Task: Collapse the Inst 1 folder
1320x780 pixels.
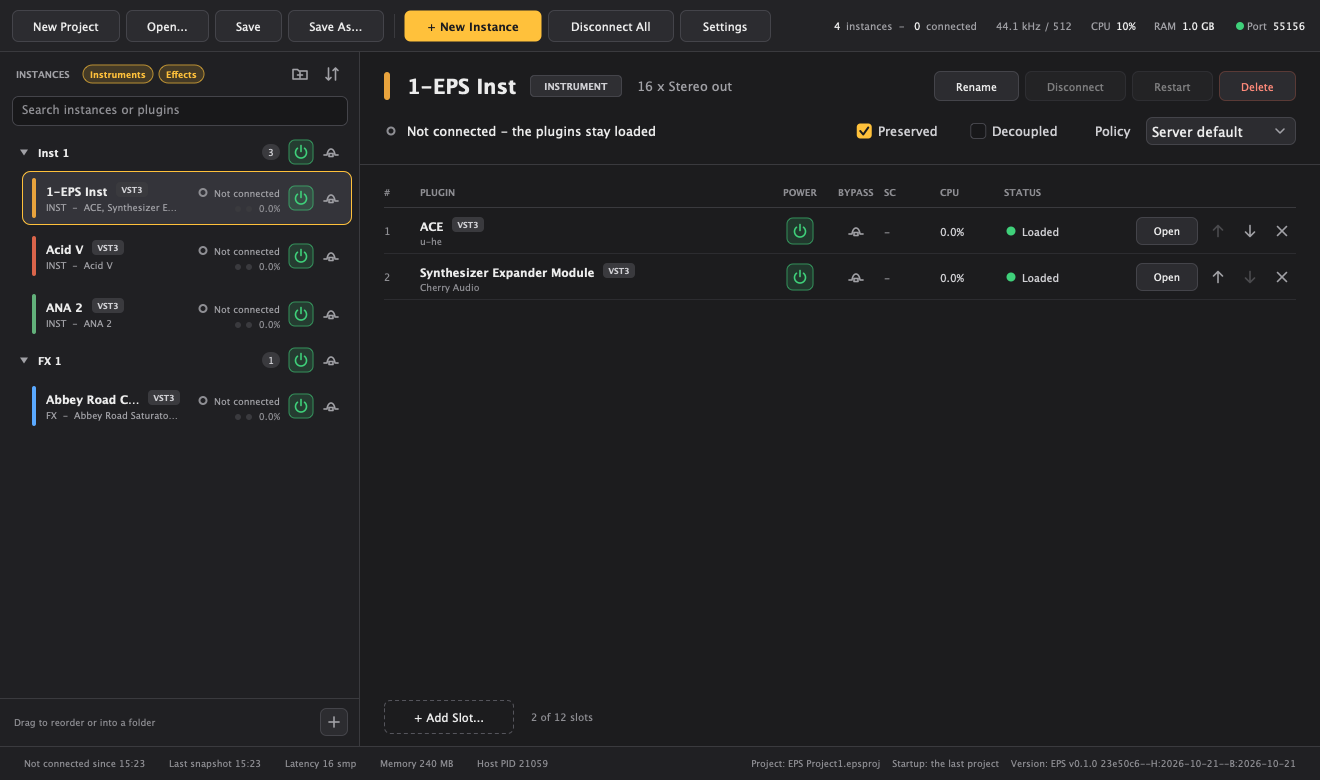Action: click(24, 153)
